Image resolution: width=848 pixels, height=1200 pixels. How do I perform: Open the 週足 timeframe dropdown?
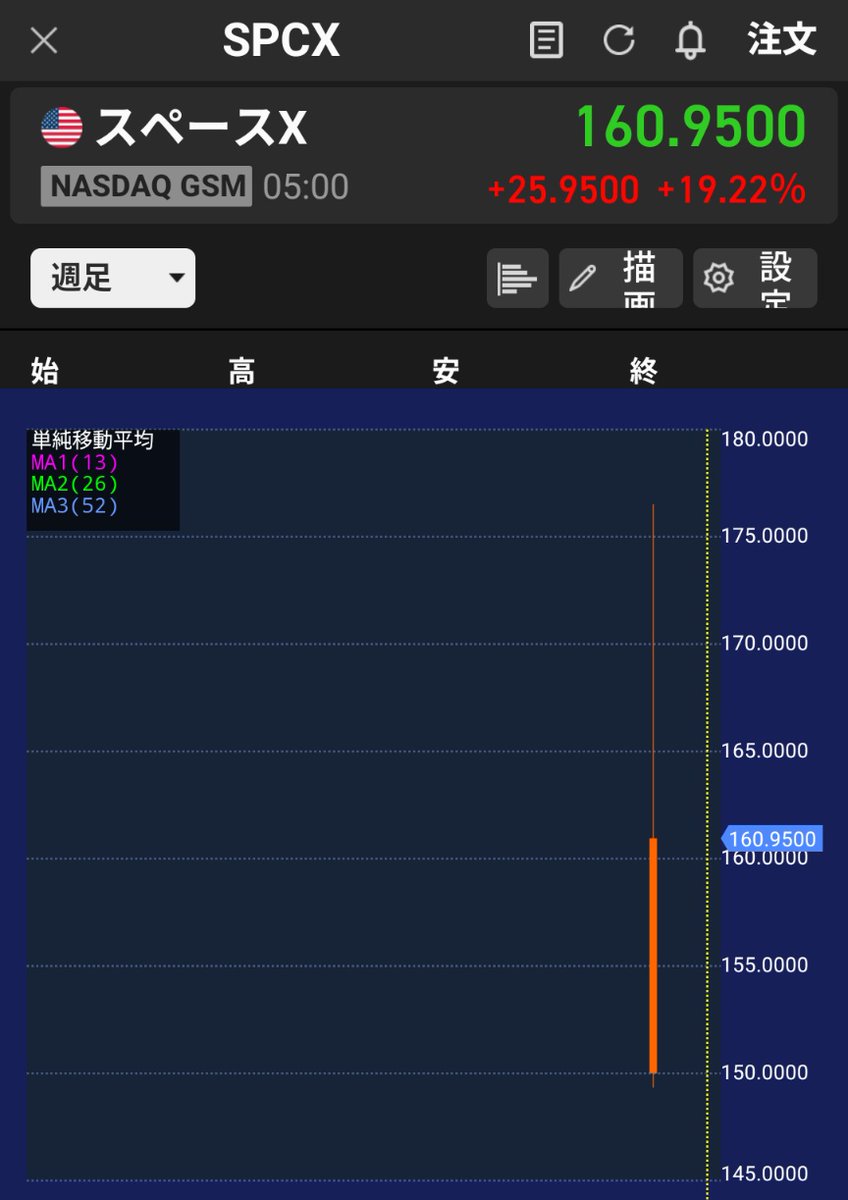[x=113, y=277]
